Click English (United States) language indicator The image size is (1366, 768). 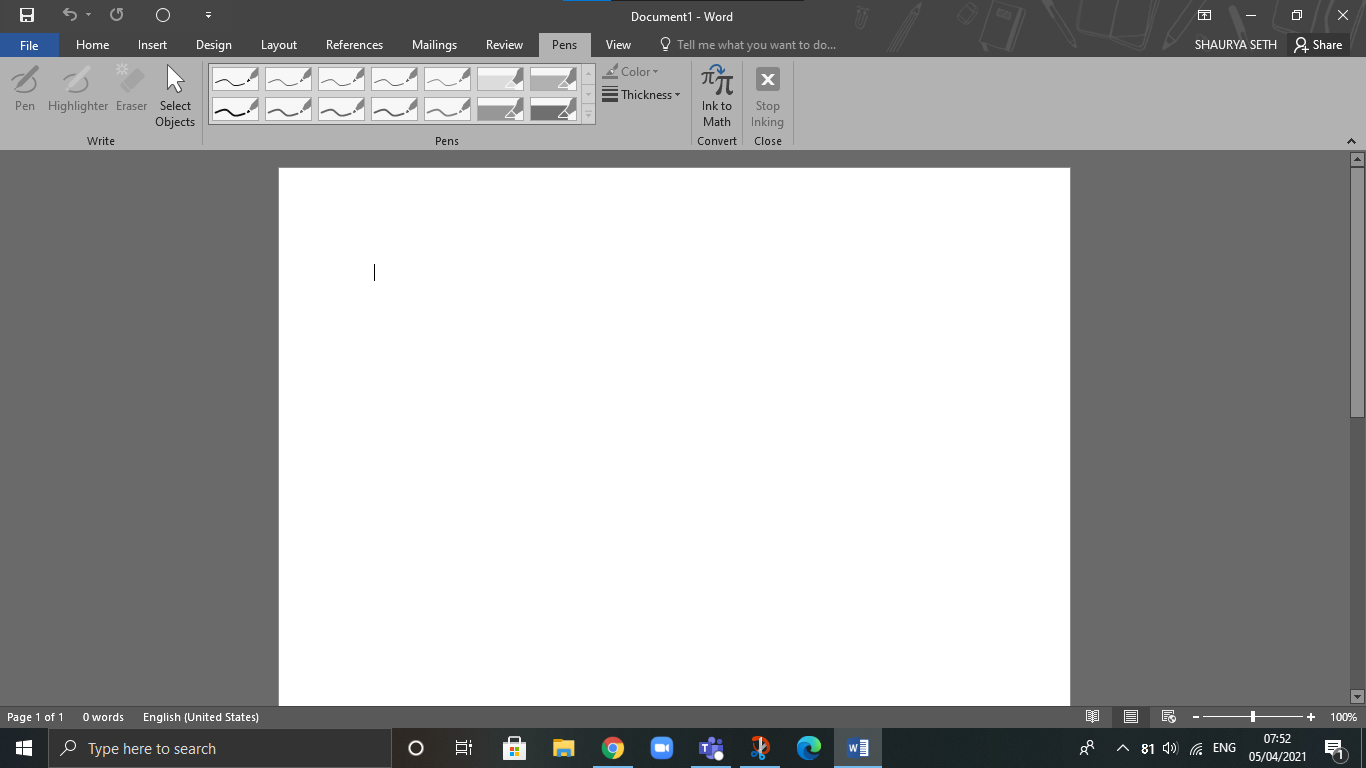tap(201, 717)
